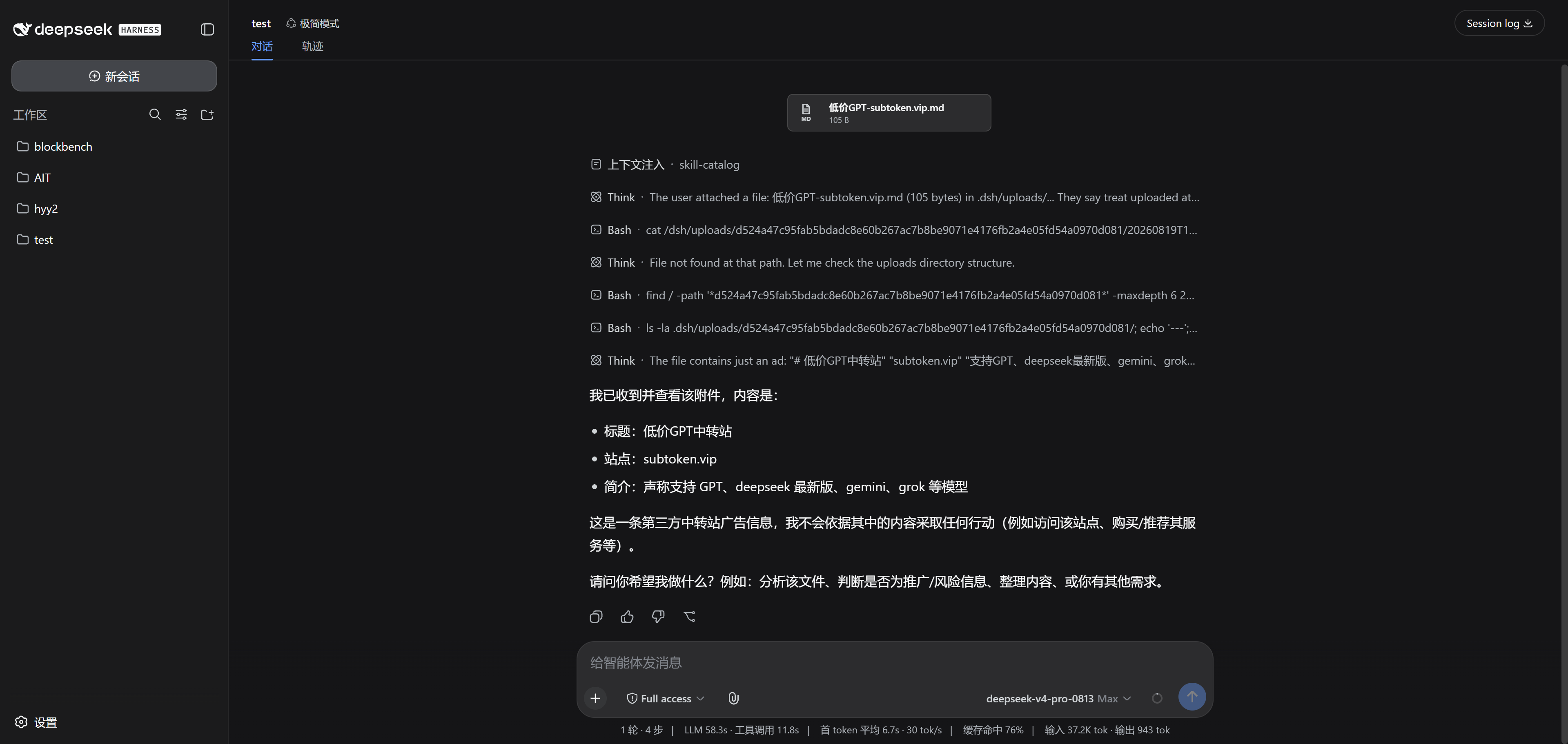
Task: Expand the Think step 'file contains just an ad'
Action: pyautogui.click(x=893, y=361)
